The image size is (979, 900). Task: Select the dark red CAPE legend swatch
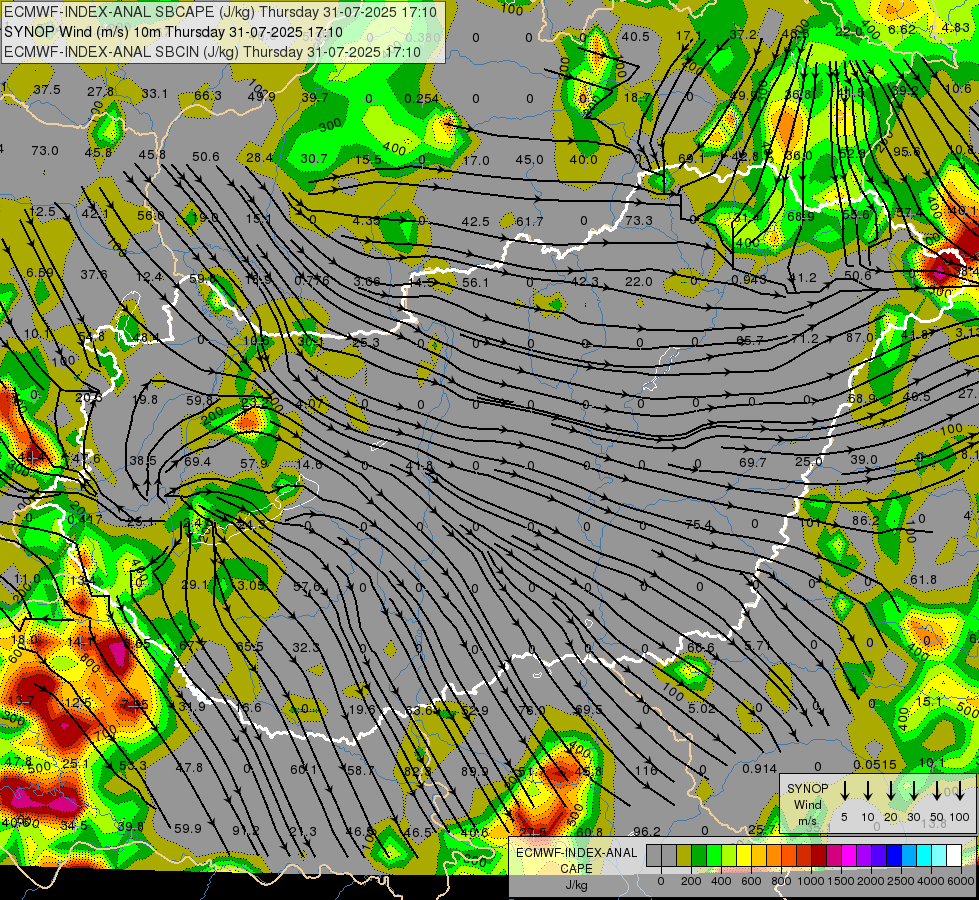click(x=819, y=856)
